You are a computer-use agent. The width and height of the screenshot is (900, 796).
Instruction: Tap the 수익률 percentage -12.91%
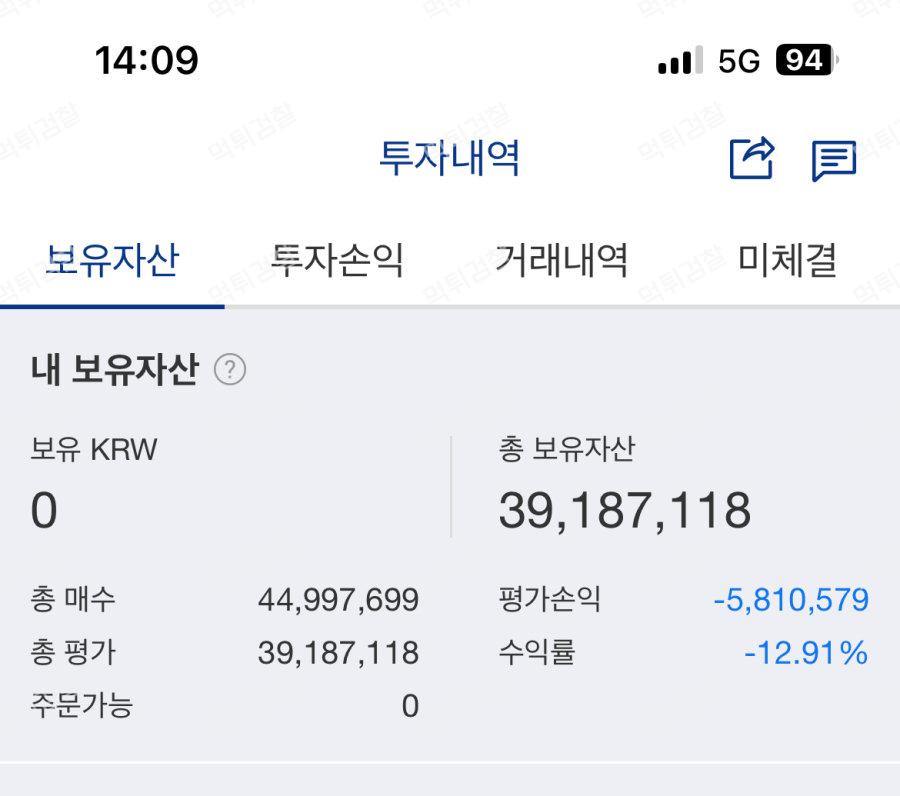[x=806, y=653]
